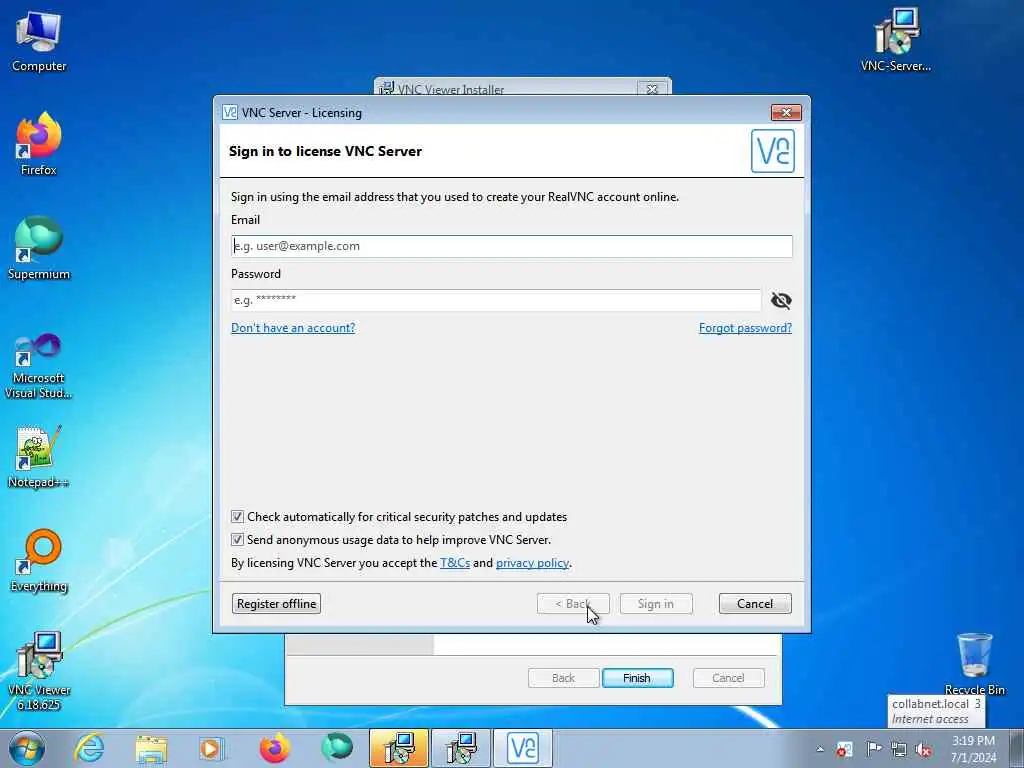Viewport: 1024px width, 768px height.
Task: Click the Action Center flag tray icon
Action: point(873,749)
